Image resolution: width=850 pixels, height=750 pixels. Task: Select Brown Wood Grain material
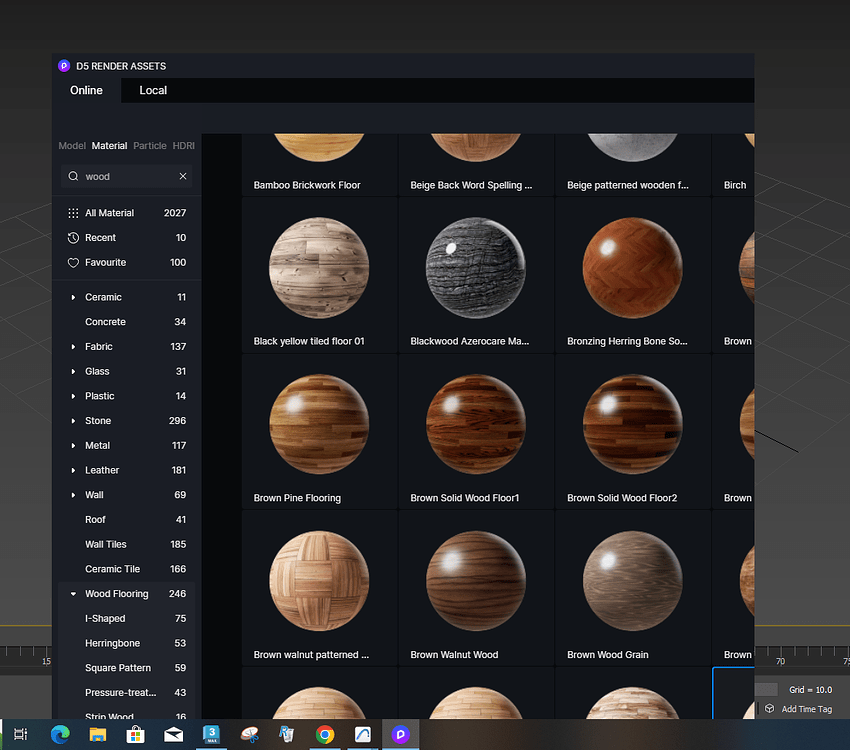[x=633, y=589]
